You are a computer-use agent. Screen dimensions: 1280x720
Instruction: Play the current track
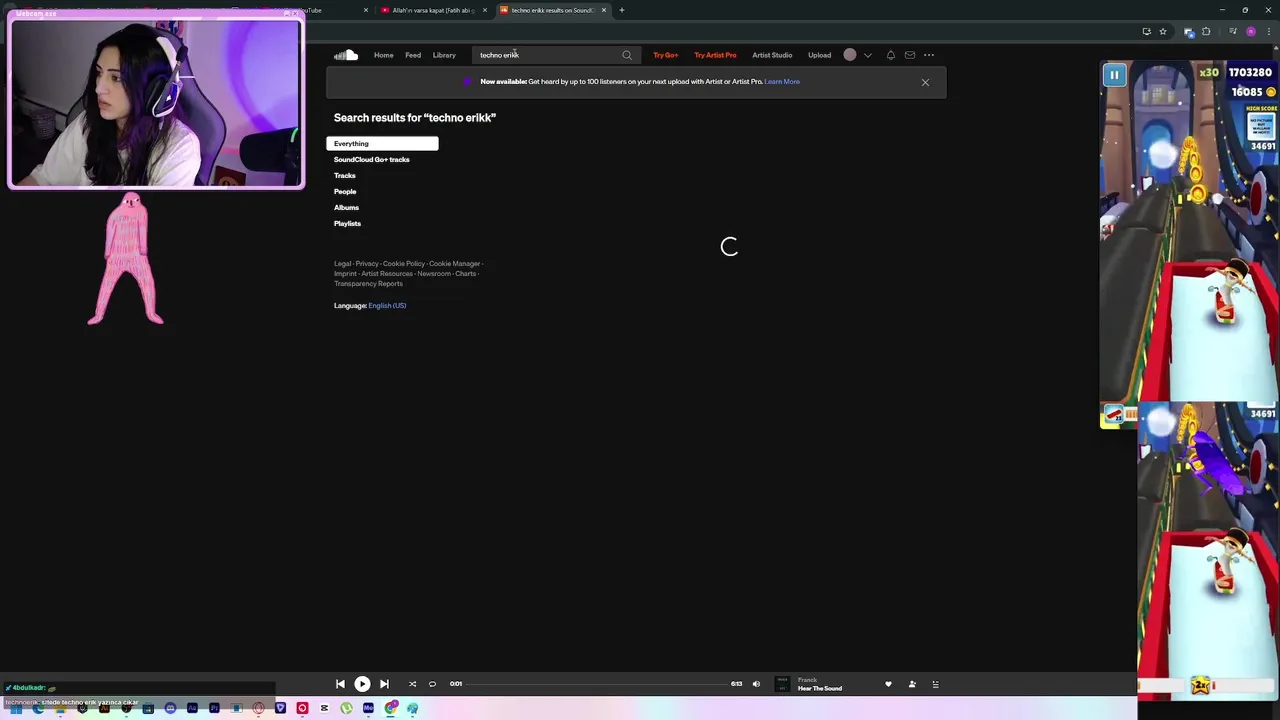362,684
